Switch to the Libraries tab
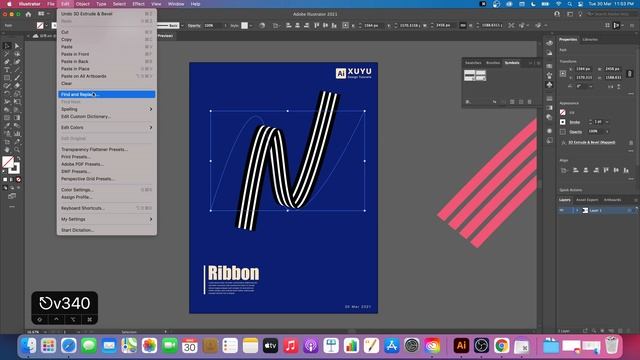 (590, 40)
